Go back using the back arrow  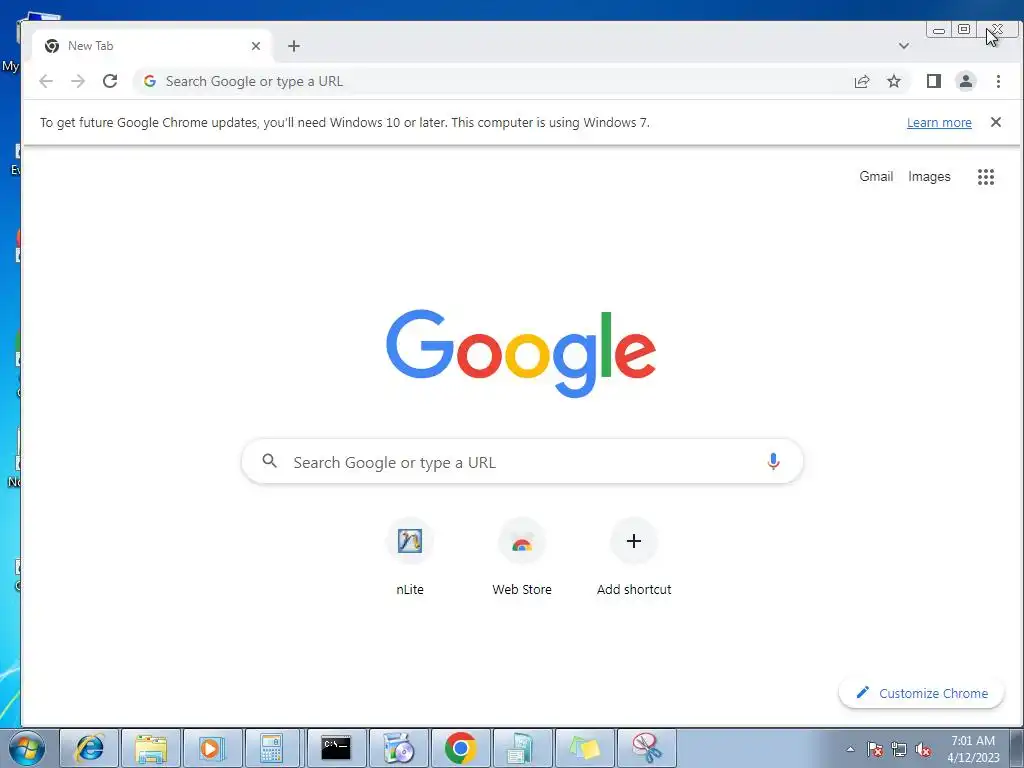[46, 81]
